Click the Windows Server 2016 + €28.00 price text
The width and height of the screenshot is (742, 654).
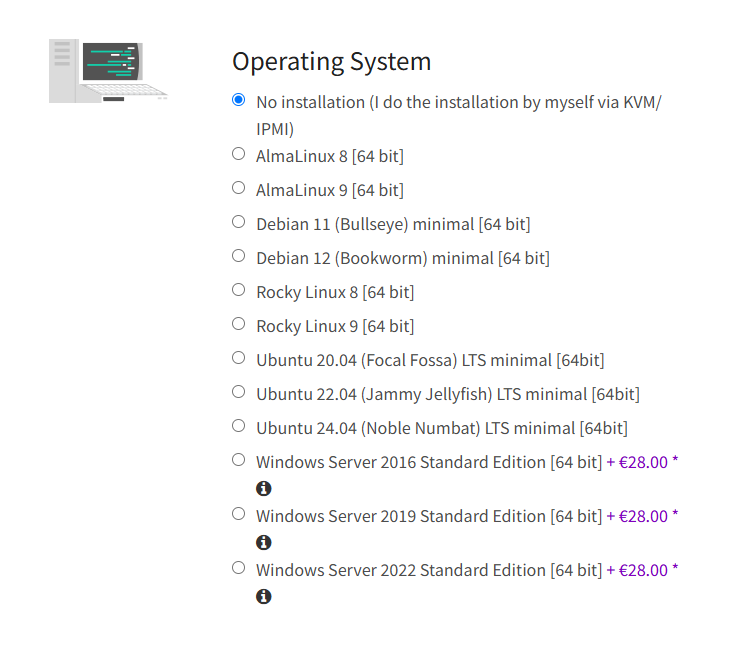tap(642, 462)
